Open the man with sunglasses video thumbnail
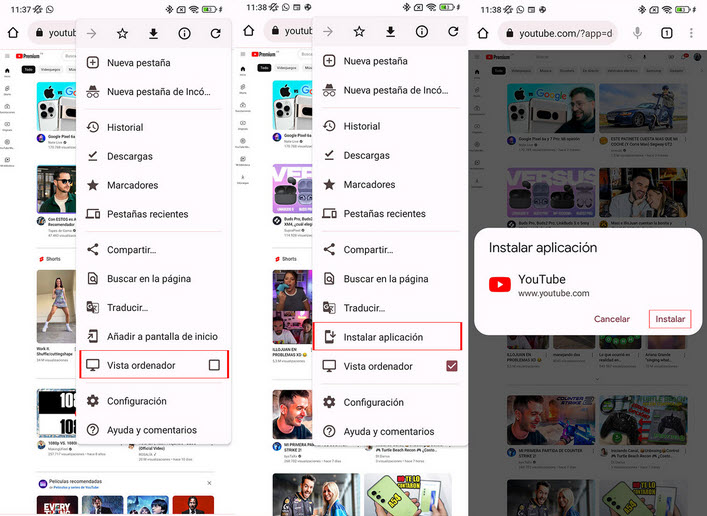Image resolution: width=707 pixels, height=516 pixels. coord(56,189)
